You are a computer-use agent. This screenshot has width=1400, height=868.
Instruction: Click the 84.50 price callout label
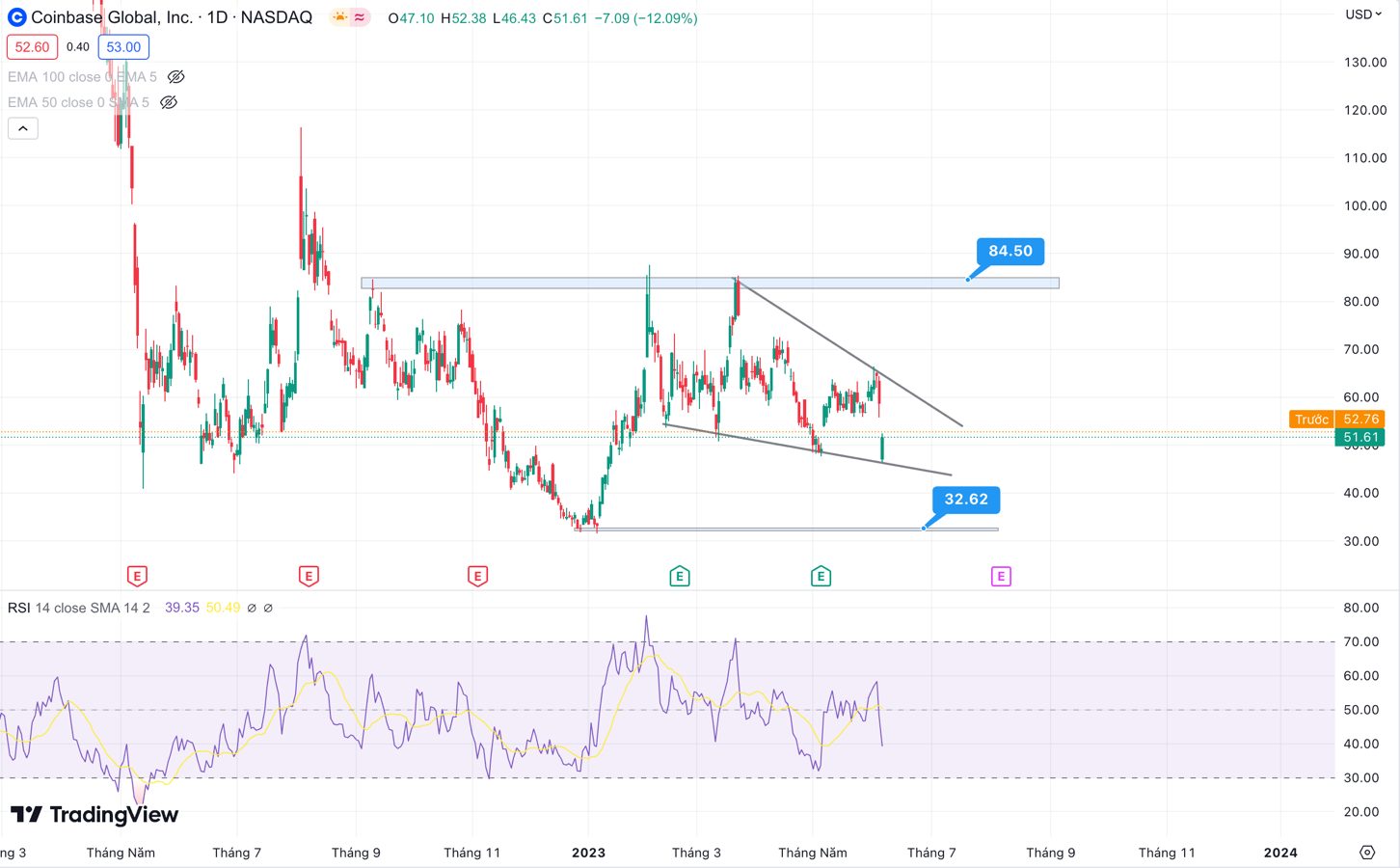point(1010,251)
